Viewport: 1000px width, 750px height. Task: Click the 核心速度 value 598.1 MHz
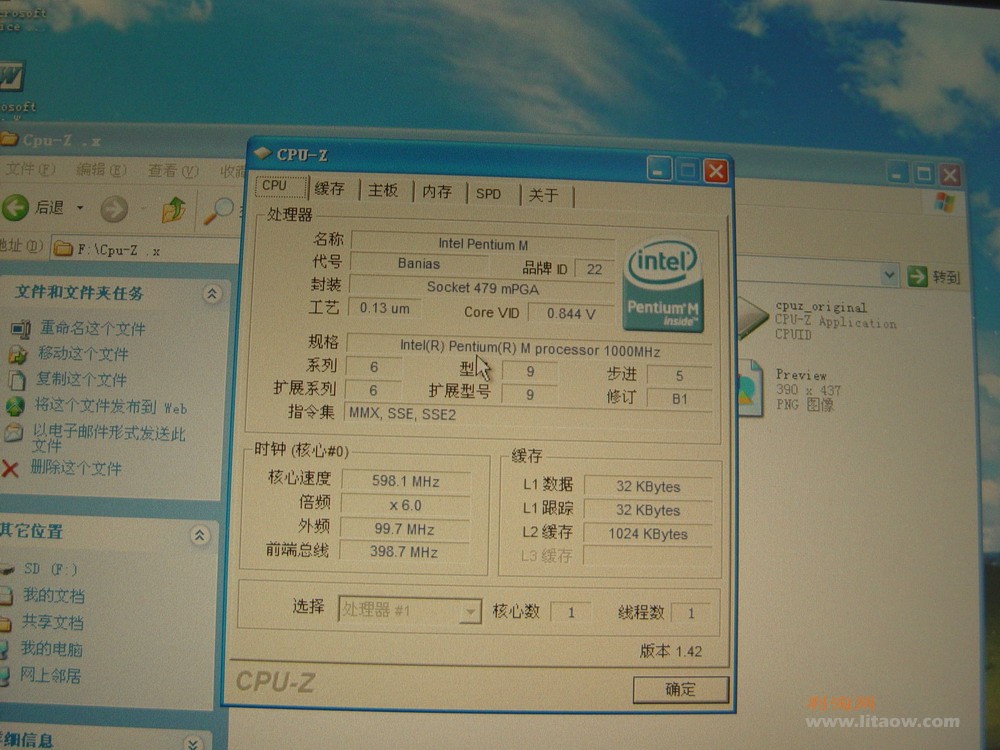tap(406, 482)
